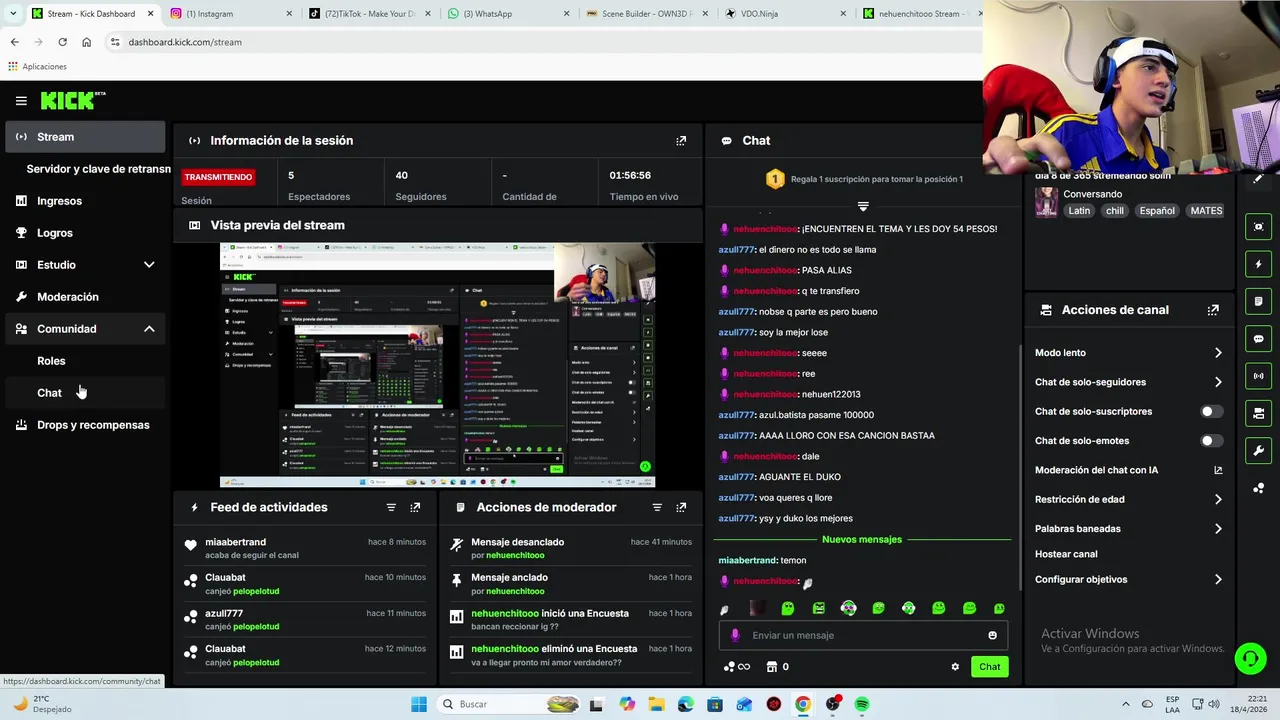
Task: Open Palabras baneadas options chevron
Action: [x=1218, y=529]
